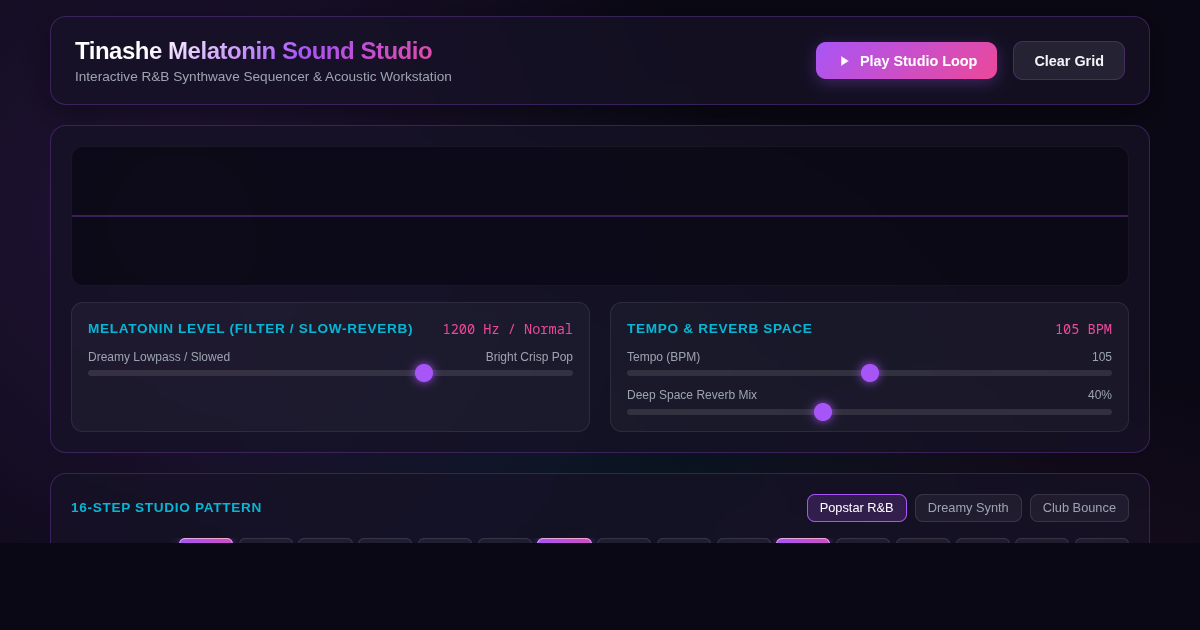Choose the Club Bounce preset
1200x630 pixels.
coord(1079,508)
